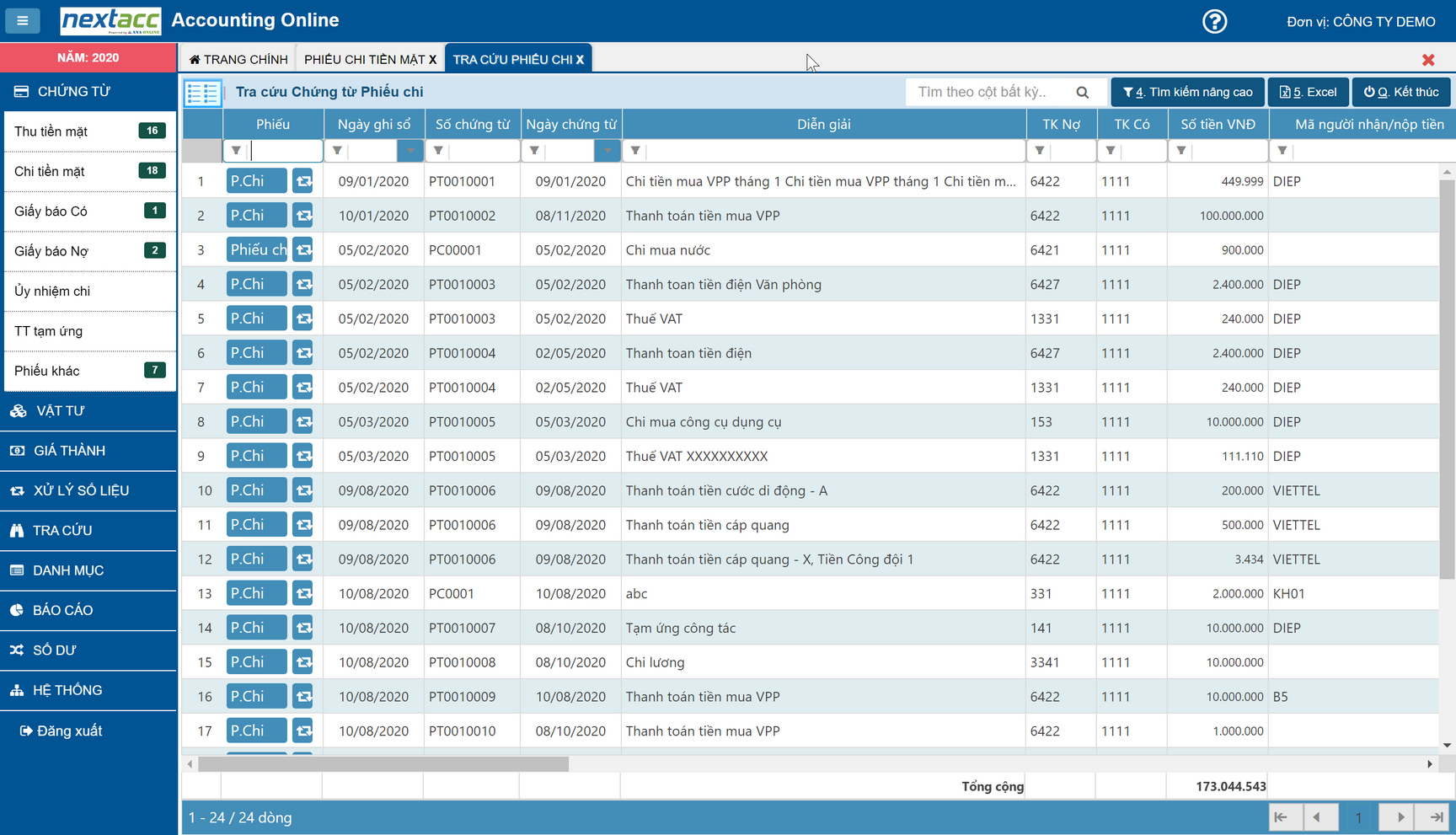The width and height of the screenshot is (1456, 835).
Task: Click Tìm kiếm nâng cao button
Action: 1187,92
